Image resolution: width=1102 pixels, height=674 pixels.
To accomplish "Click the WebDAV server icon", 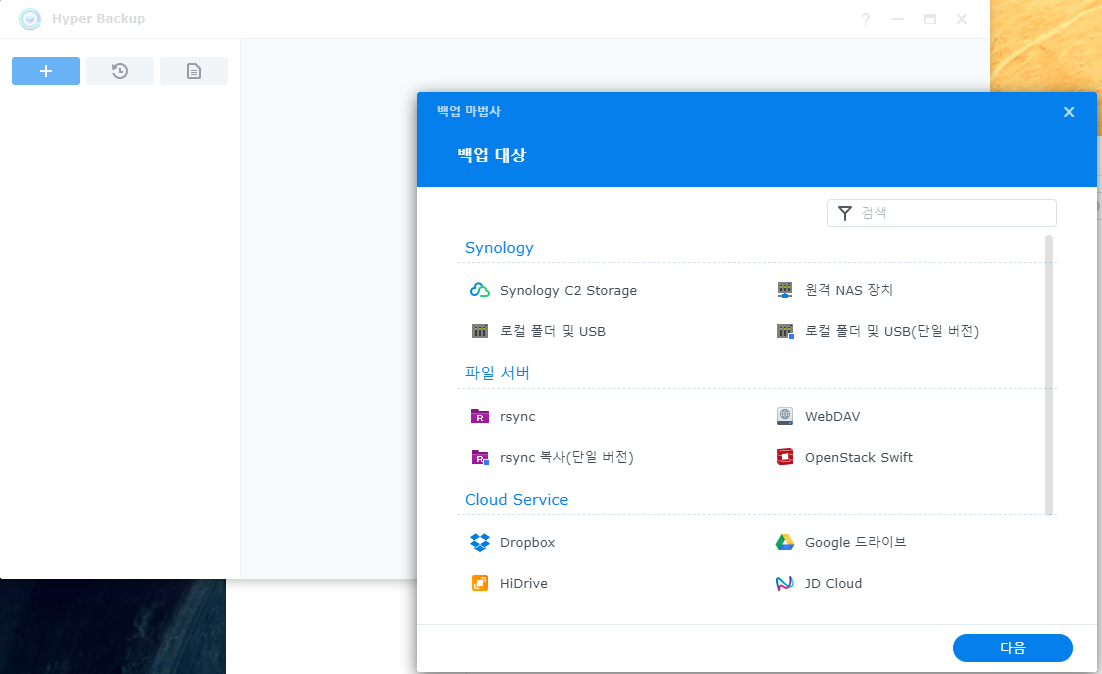I will (785, 416).
